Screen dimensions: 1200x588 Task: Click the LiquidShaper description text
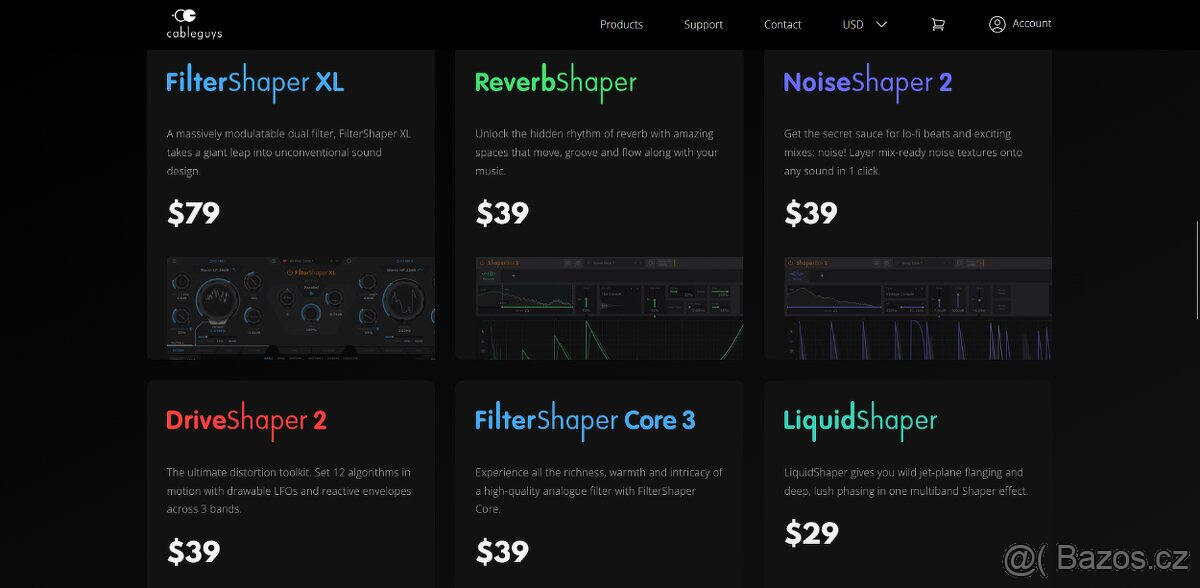906,481
